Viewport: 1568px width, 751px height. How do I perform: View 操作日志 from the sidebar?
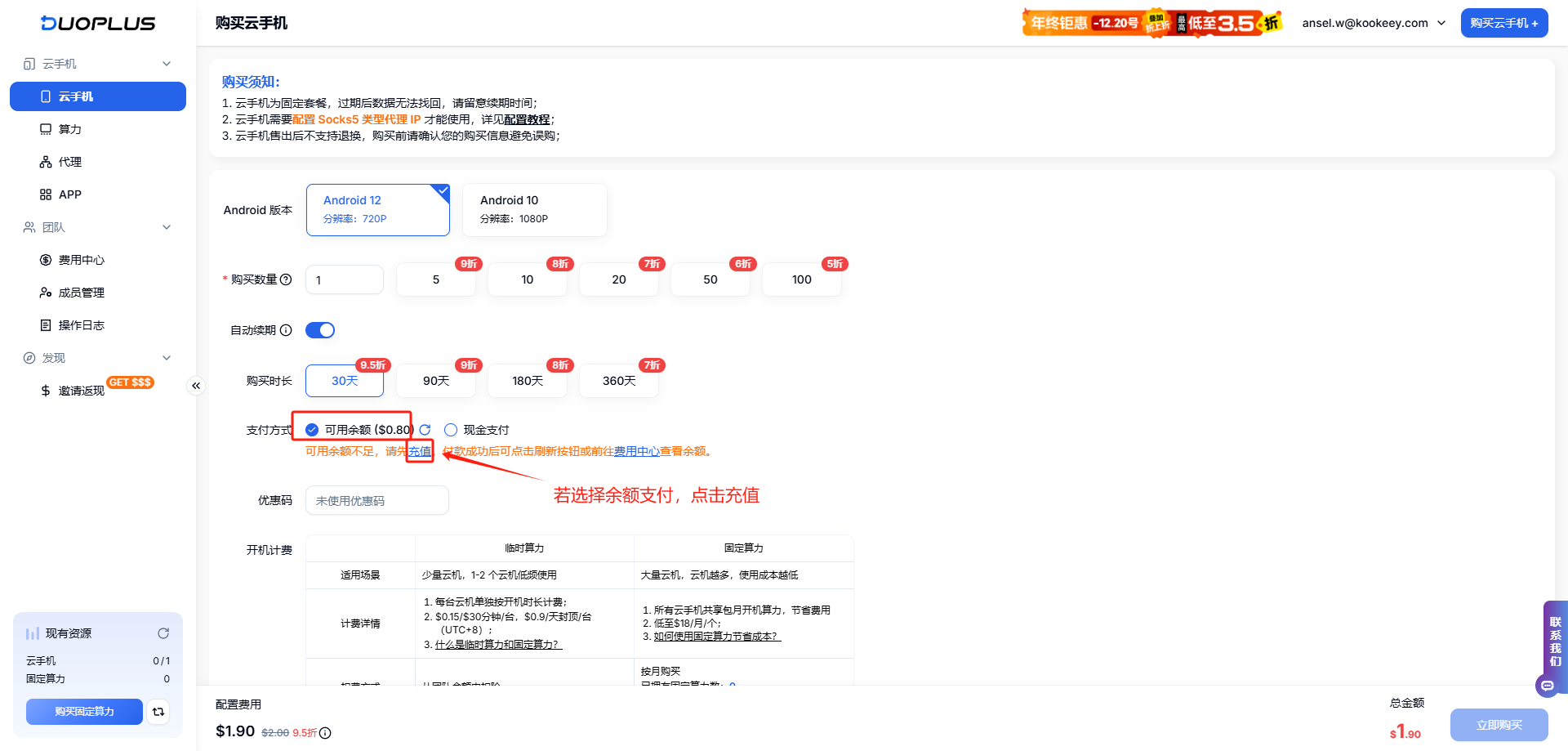click(x=81, y=324)
